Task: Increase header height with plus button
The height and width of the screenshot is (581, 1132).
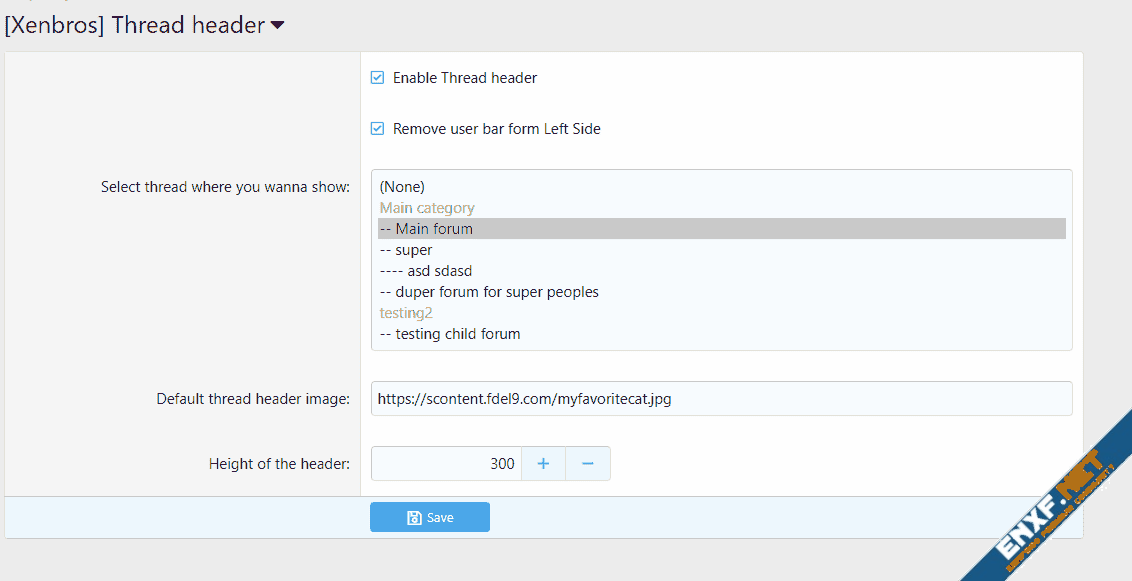Action: [x=543, y=464]
